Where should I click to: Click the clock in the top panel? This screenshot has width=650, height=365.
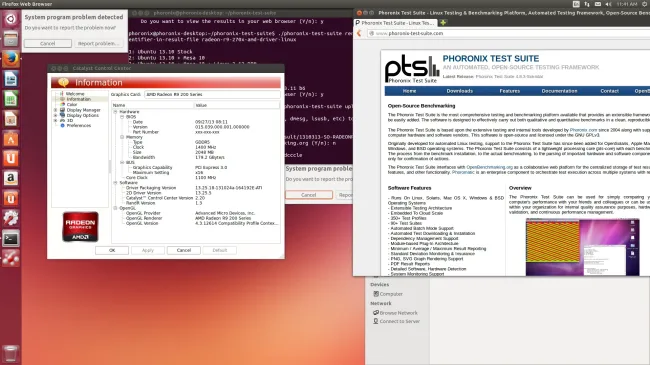pyautogui.click(x=626, y=4)
